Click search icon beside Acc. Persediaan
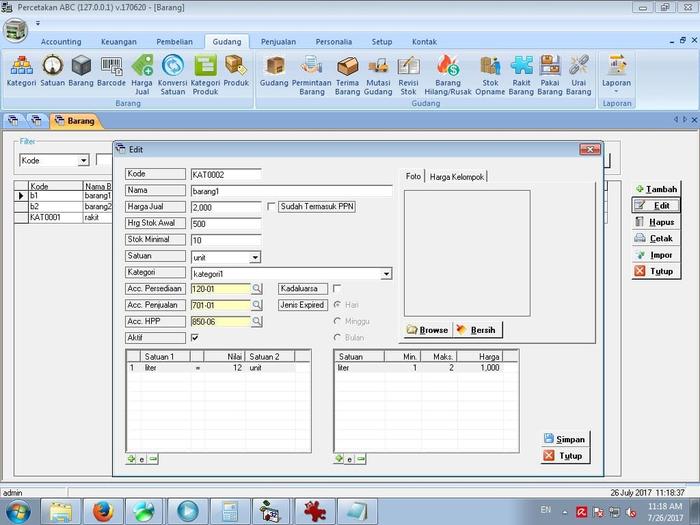 point(256,289)
